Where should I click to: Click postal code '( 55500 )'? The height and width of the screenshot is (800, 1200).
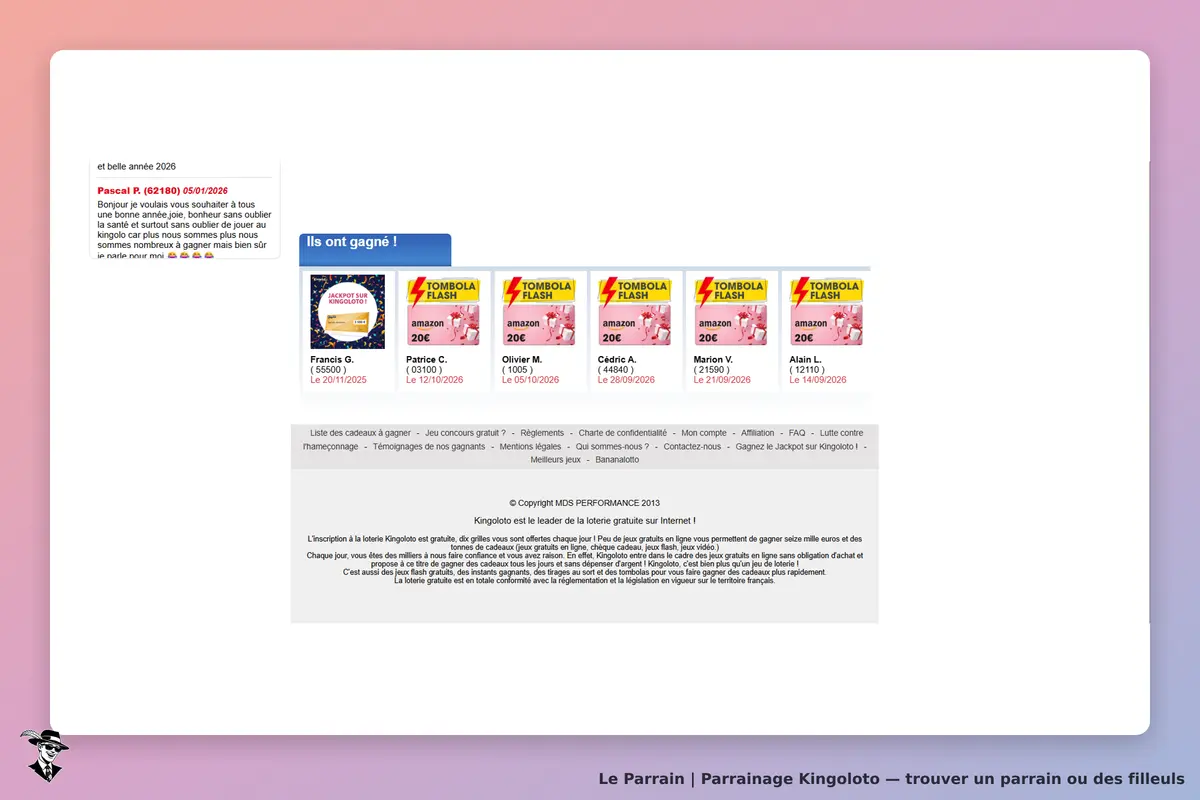point(329,370)
